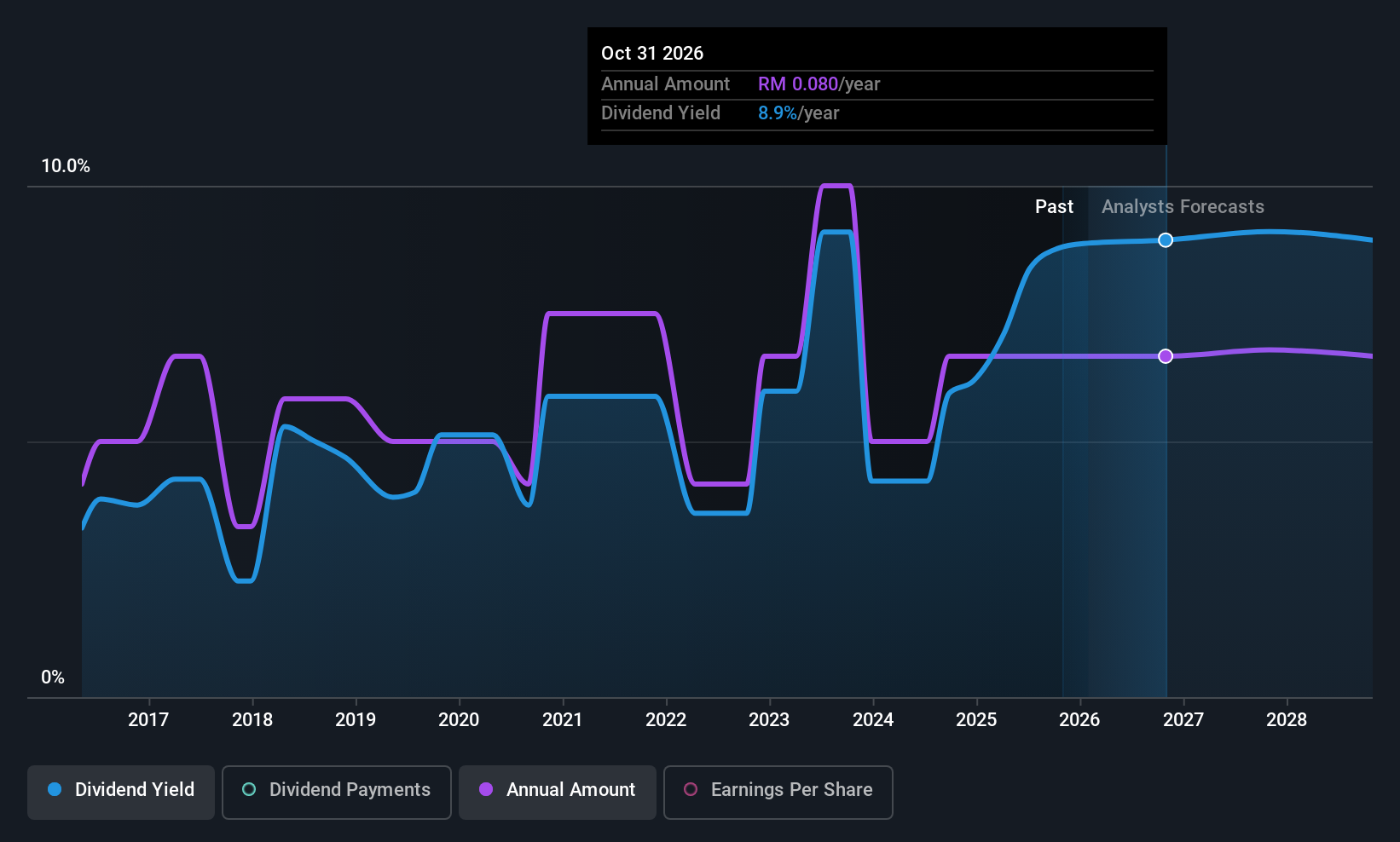1400x842 pixels.
Task: Toggle the Earnings Per Share series
Action: [778, 792]
